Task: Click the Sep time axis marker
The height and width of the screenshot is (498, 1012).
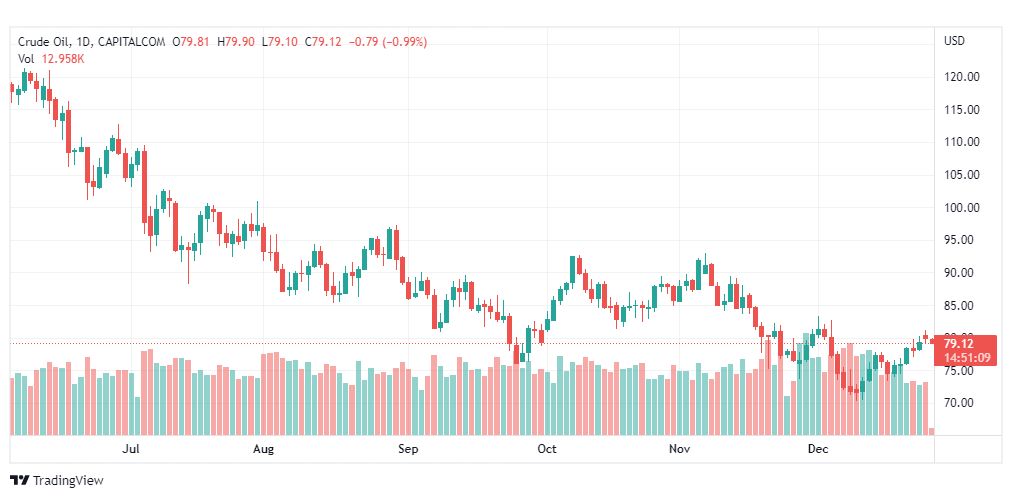Action: point(407,450)
